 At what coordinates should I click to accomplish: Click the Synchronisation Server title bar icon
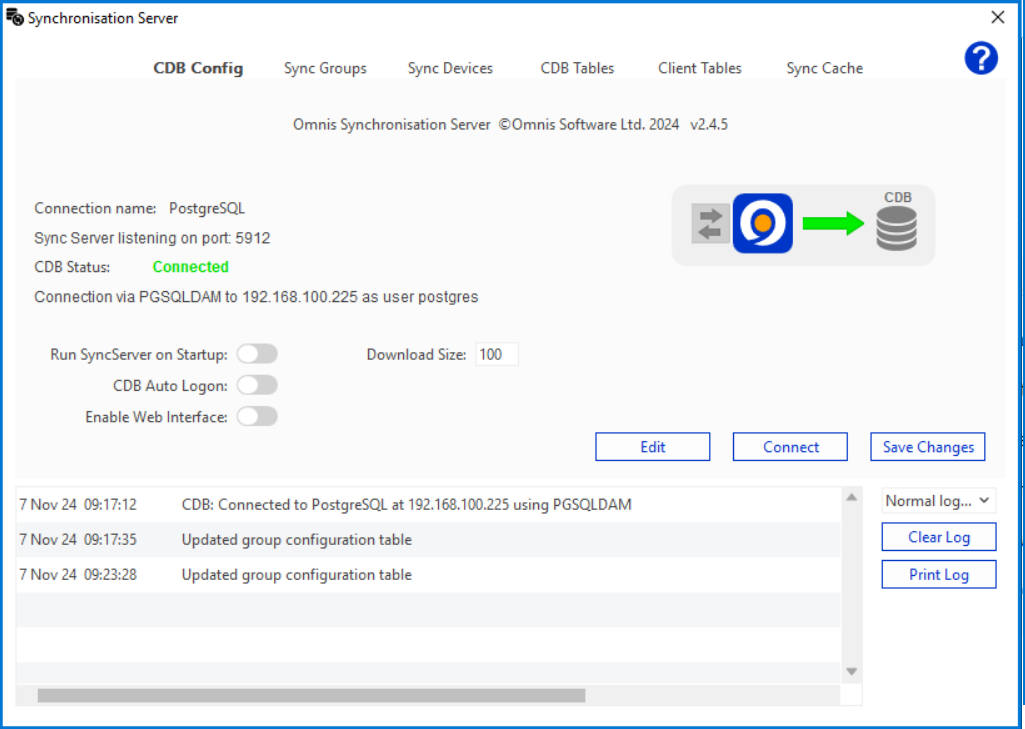pyautogui.click(x=14, y=17)
